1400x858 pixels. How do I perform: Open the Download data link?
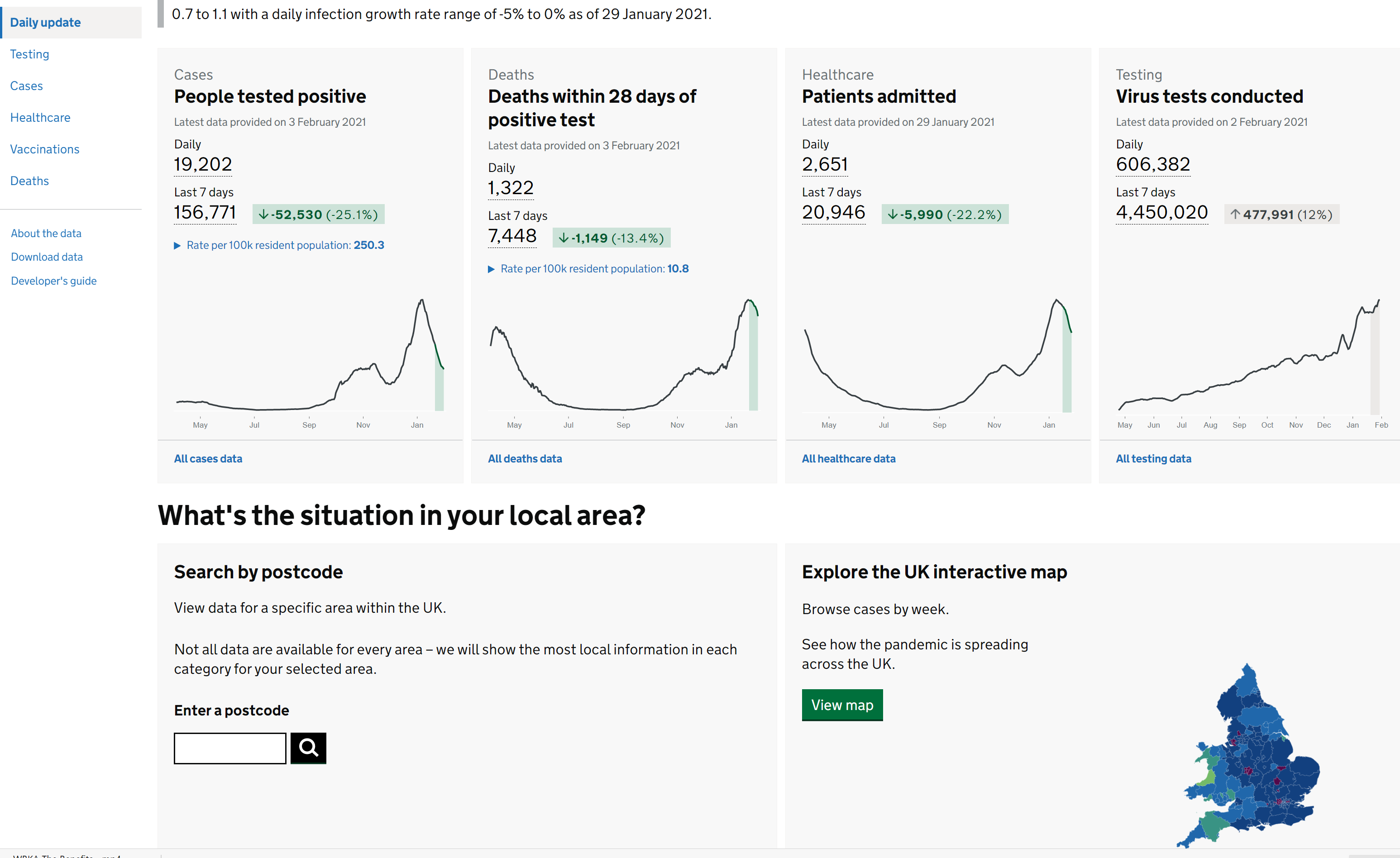(x=47, y=257)
